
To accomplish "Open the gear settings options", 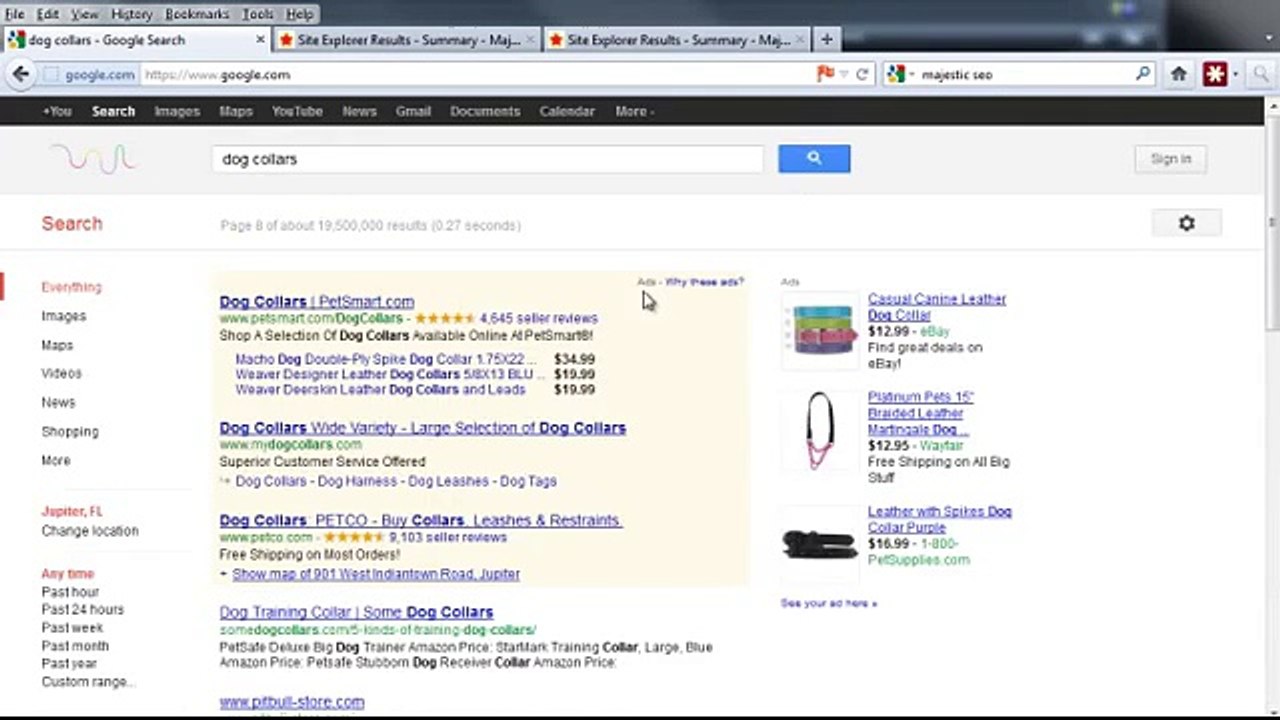I will coord(1187,223).
